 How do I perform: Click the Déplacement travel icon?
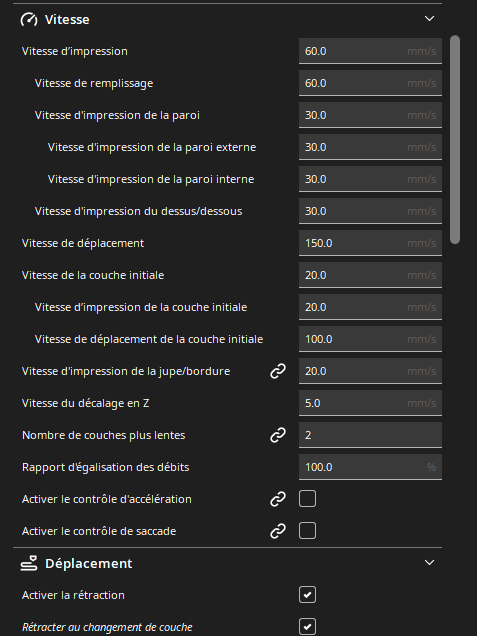coord(29,563)
